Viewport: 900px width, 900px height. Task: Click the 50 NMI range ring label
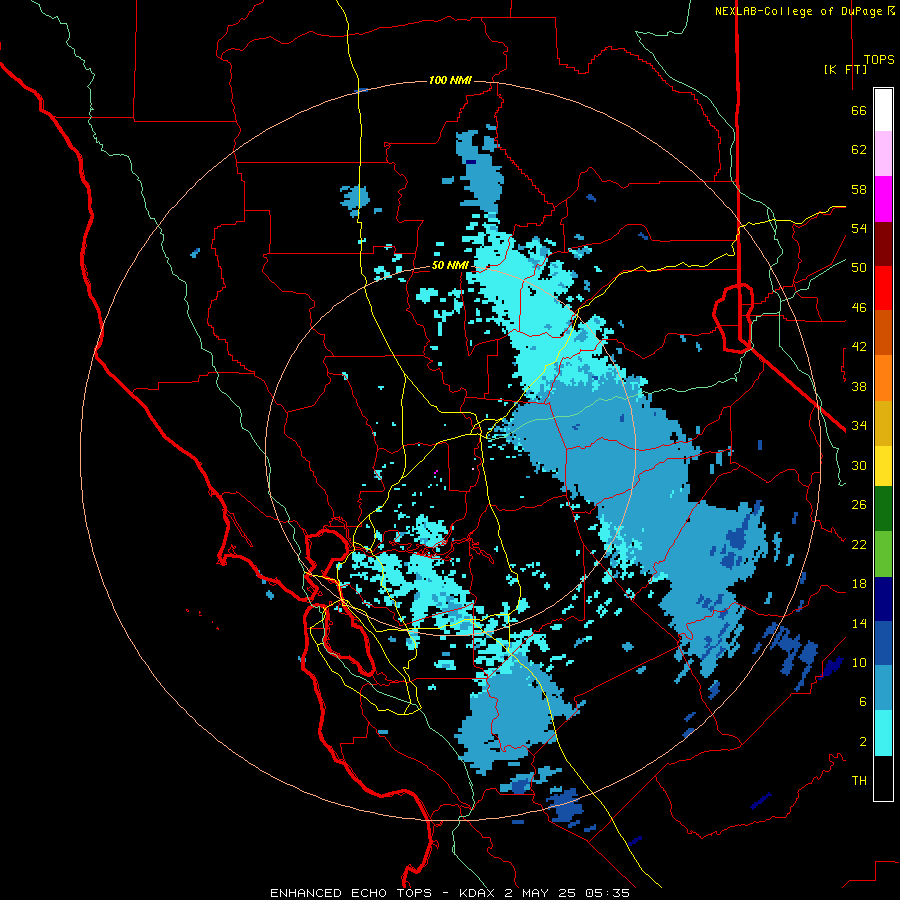(x=450, y=265)
